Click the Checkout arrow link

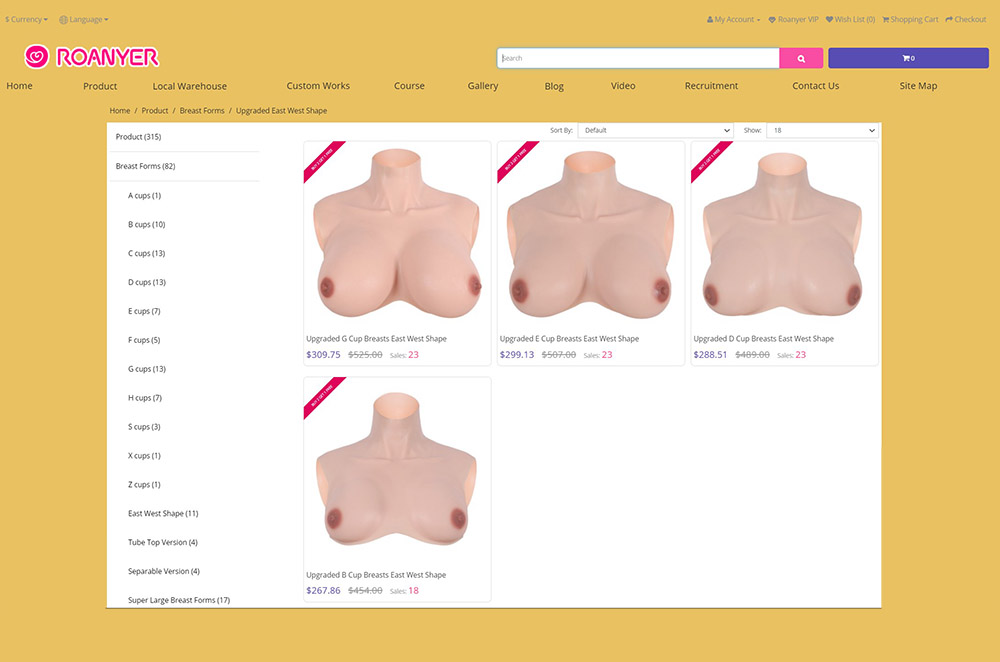(x=965, y=19)
